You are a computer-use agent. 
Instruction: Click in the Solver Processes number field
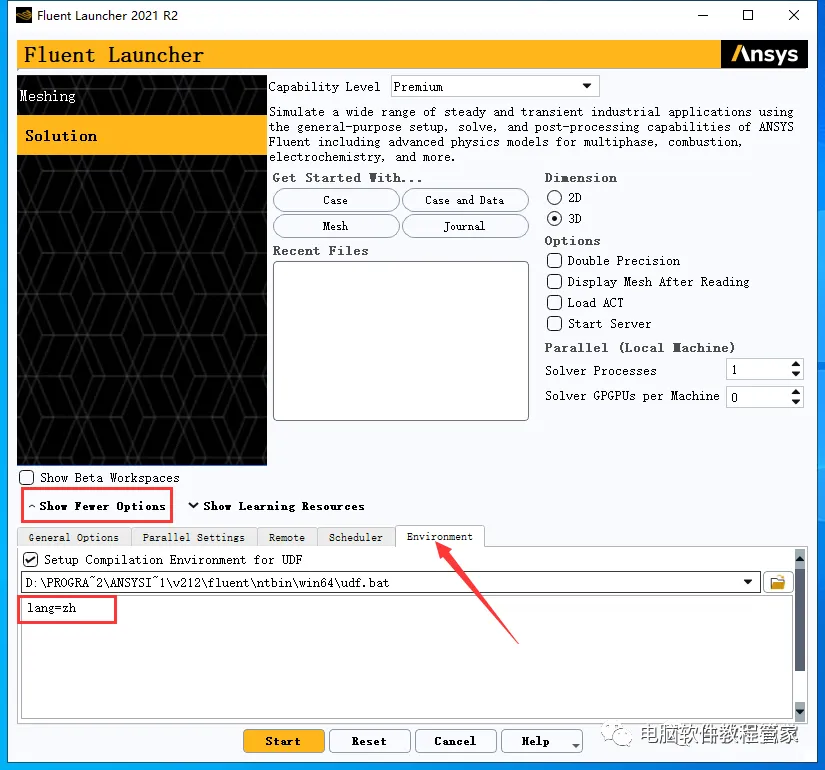757,370
